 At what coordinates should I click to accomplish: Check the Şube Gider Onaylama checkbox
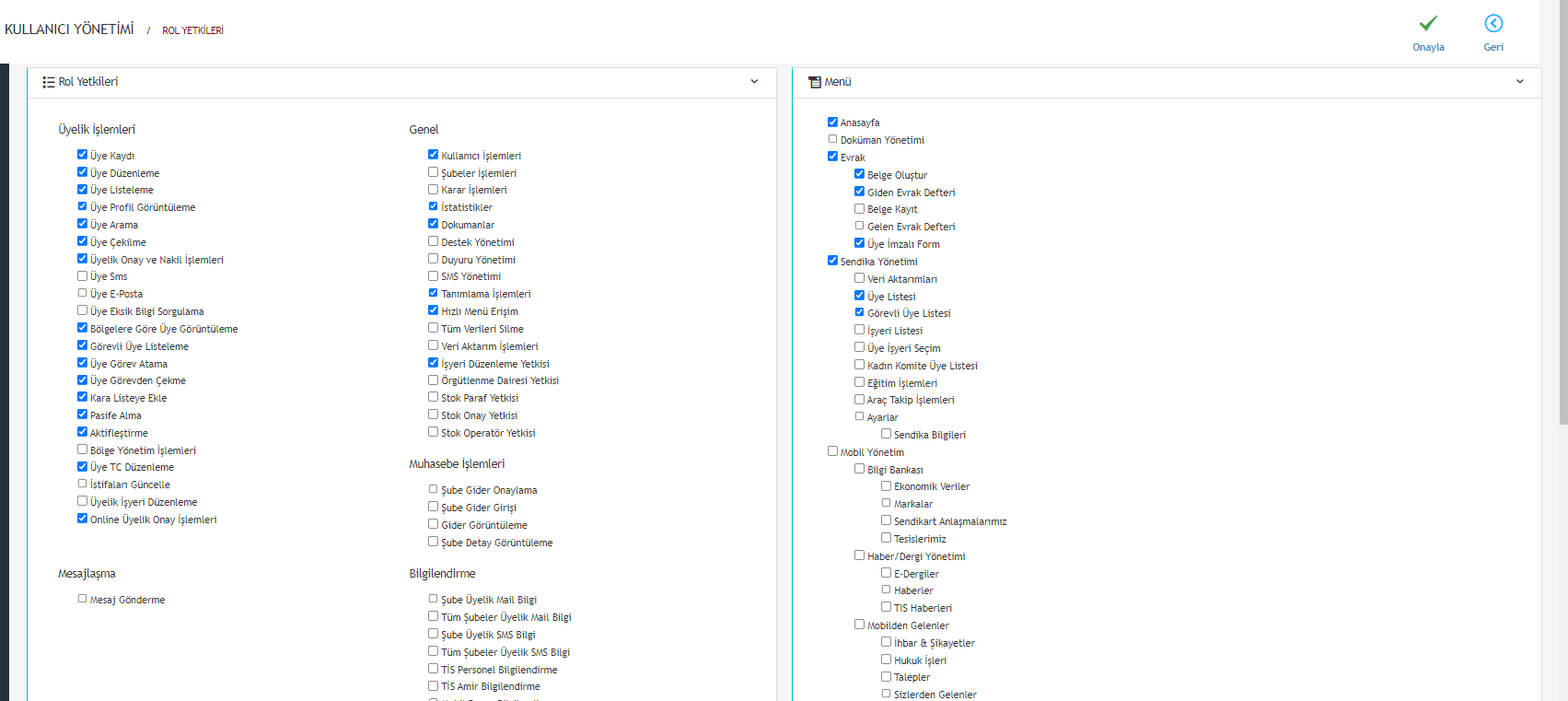point(433,489)
